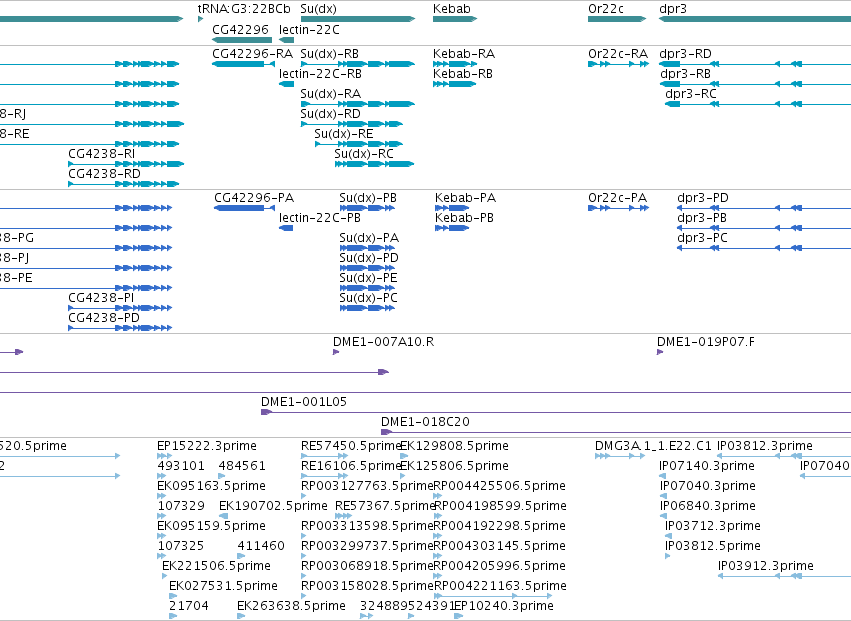Click EST EK263638.5prime

[241, 616]
